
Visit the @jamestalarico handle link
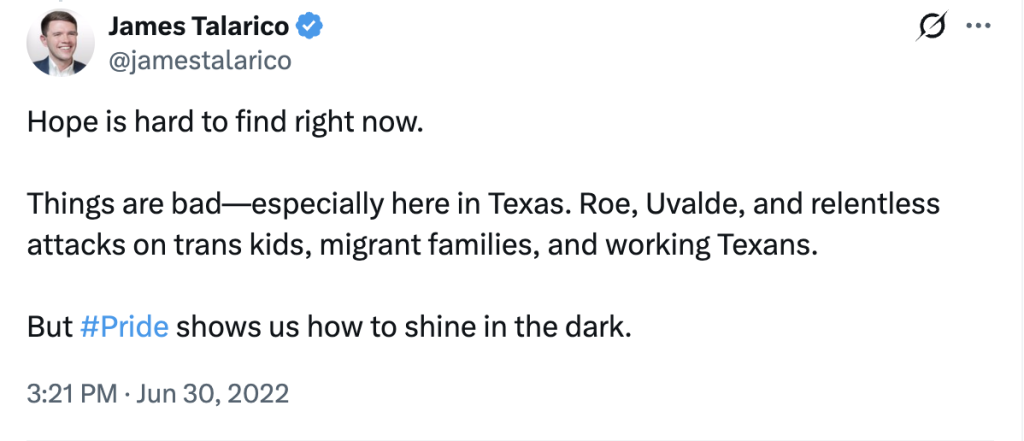point(199,61)
